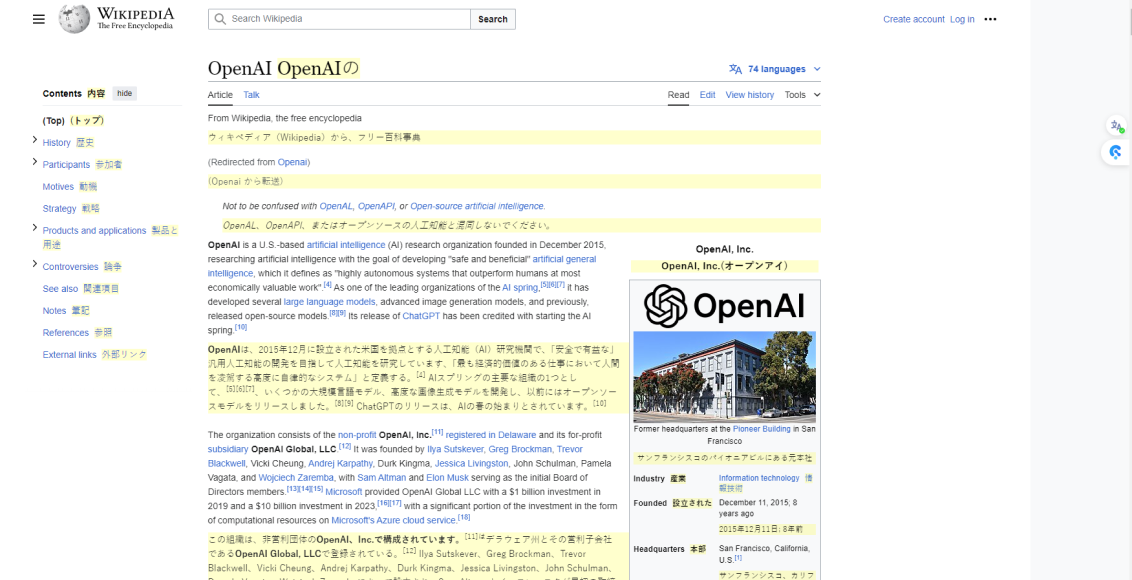Viewport: 1132px width, 580px height.
Task: Expand the Participants section in contents
Action: pyautogui.click(x=35, y=162)
